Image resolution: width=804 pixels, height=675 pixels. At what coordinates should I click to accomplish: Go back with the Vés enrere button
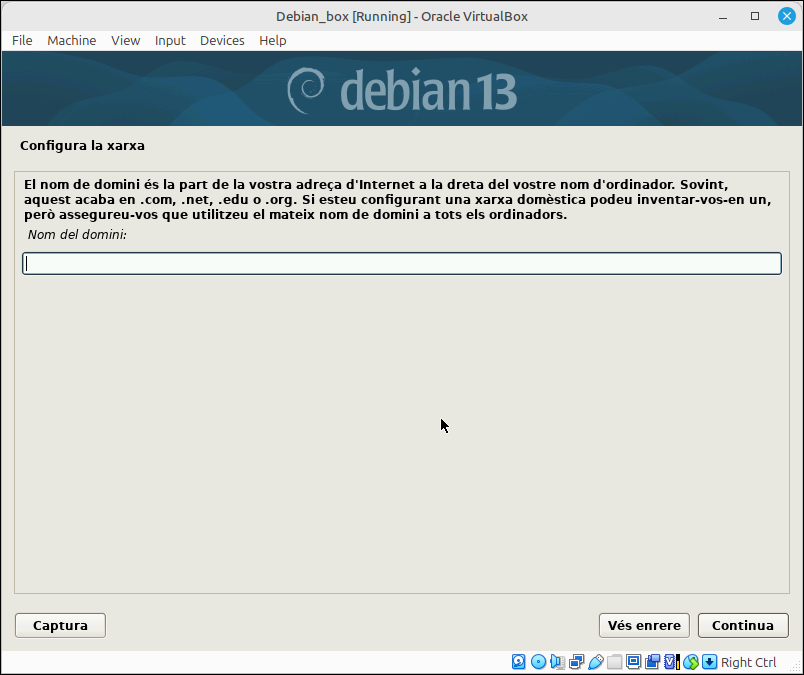tap(644, 625)
